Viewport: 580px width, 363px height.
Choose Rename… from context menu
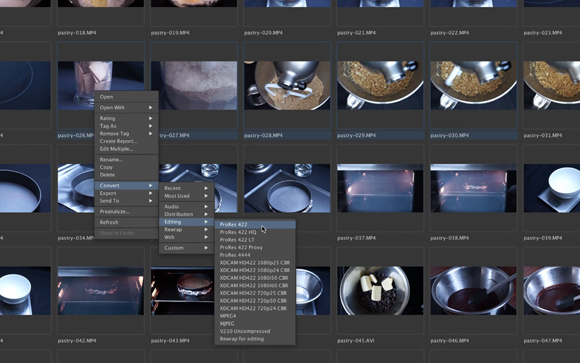(126, 159)
